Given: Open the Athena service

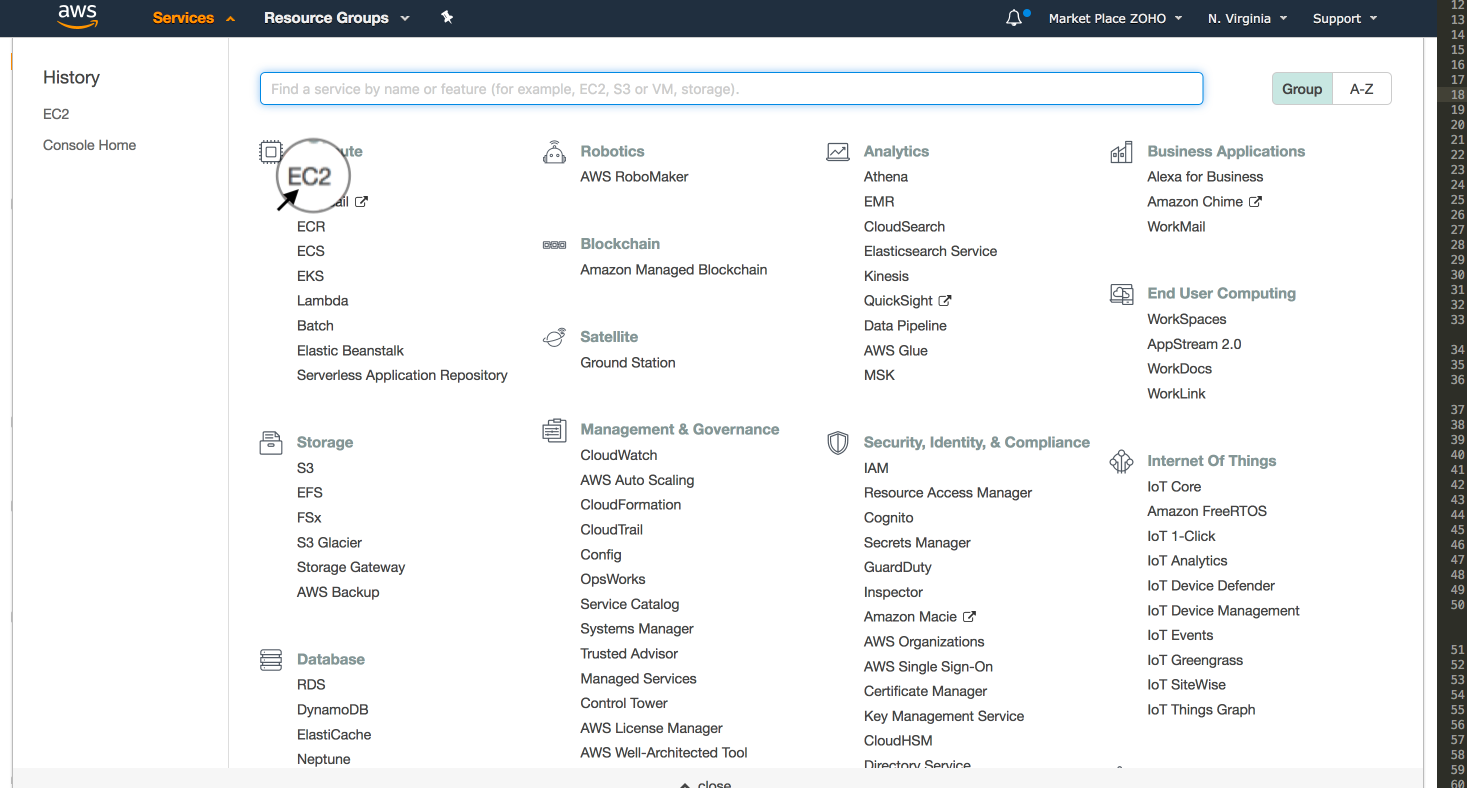Looking at the screenshot, I should [x=886, y=177].
